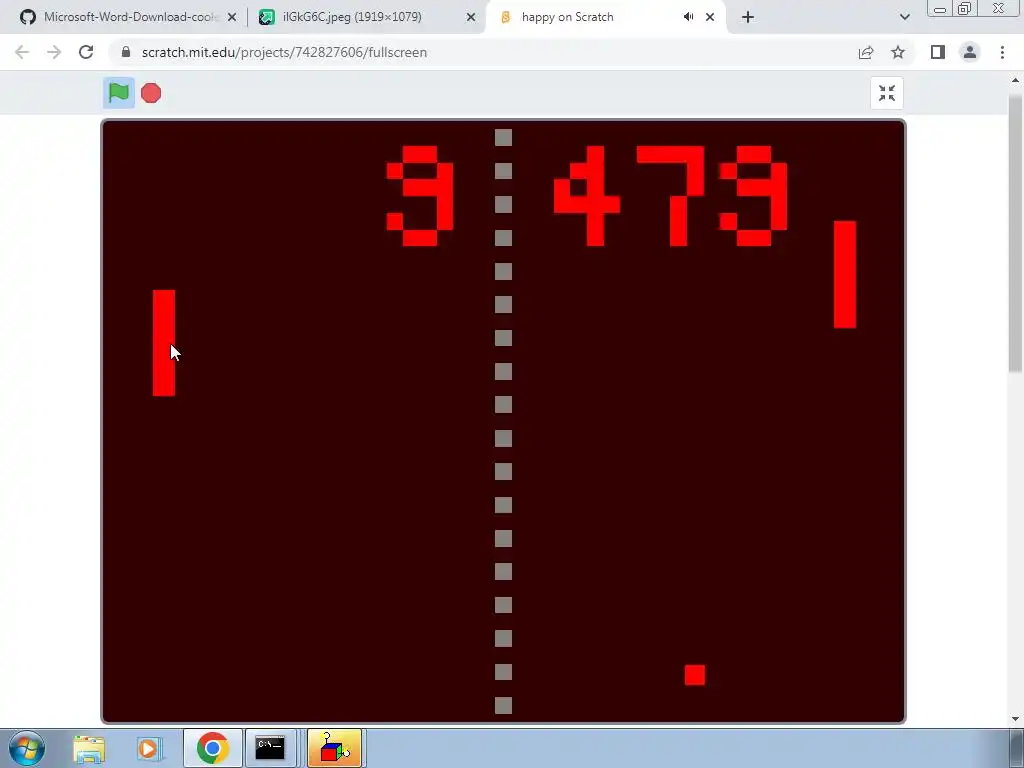The height and width of the screenshot is (768, 1024).
Task: Click the address bar URL
Action: coord(284,52)
